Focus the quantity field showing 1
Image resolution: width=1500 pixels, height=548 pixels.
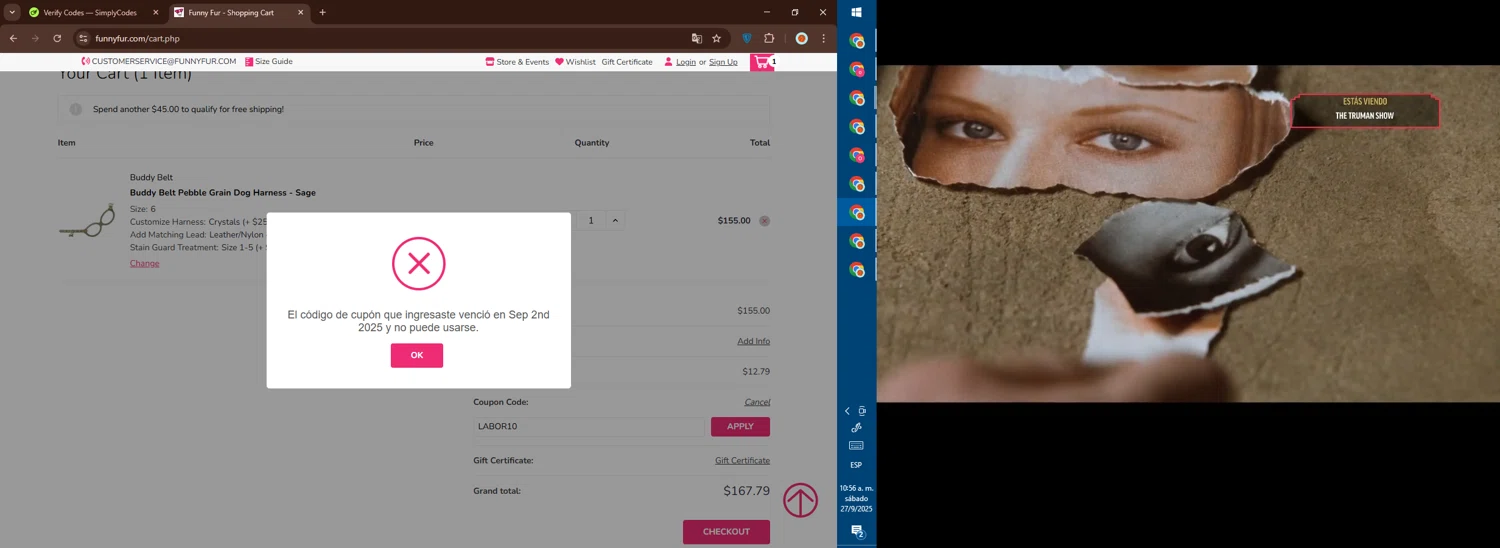[x=590, y=221]
